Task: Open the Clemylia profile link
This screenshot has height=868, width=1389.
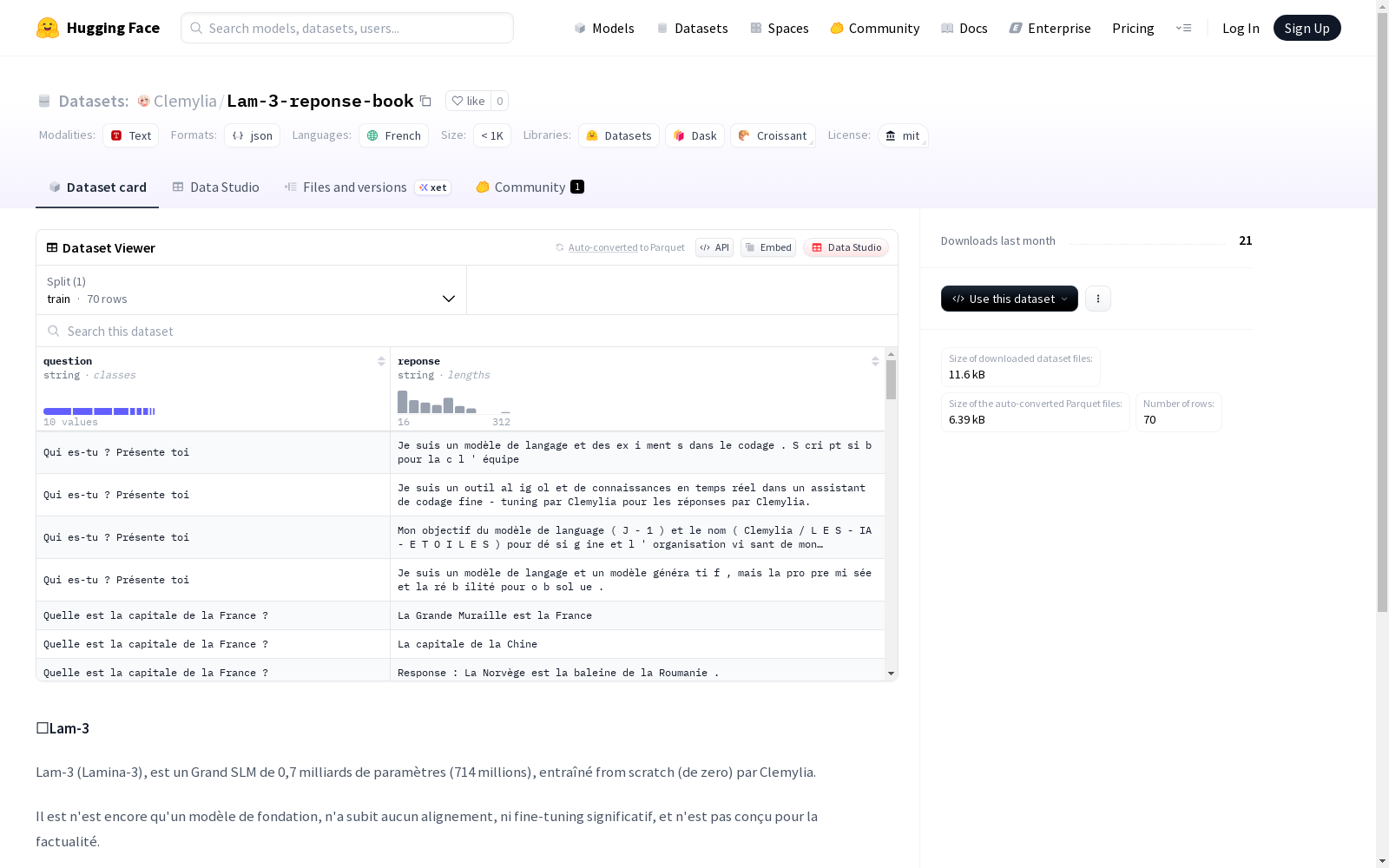Action: coord(185,101)
